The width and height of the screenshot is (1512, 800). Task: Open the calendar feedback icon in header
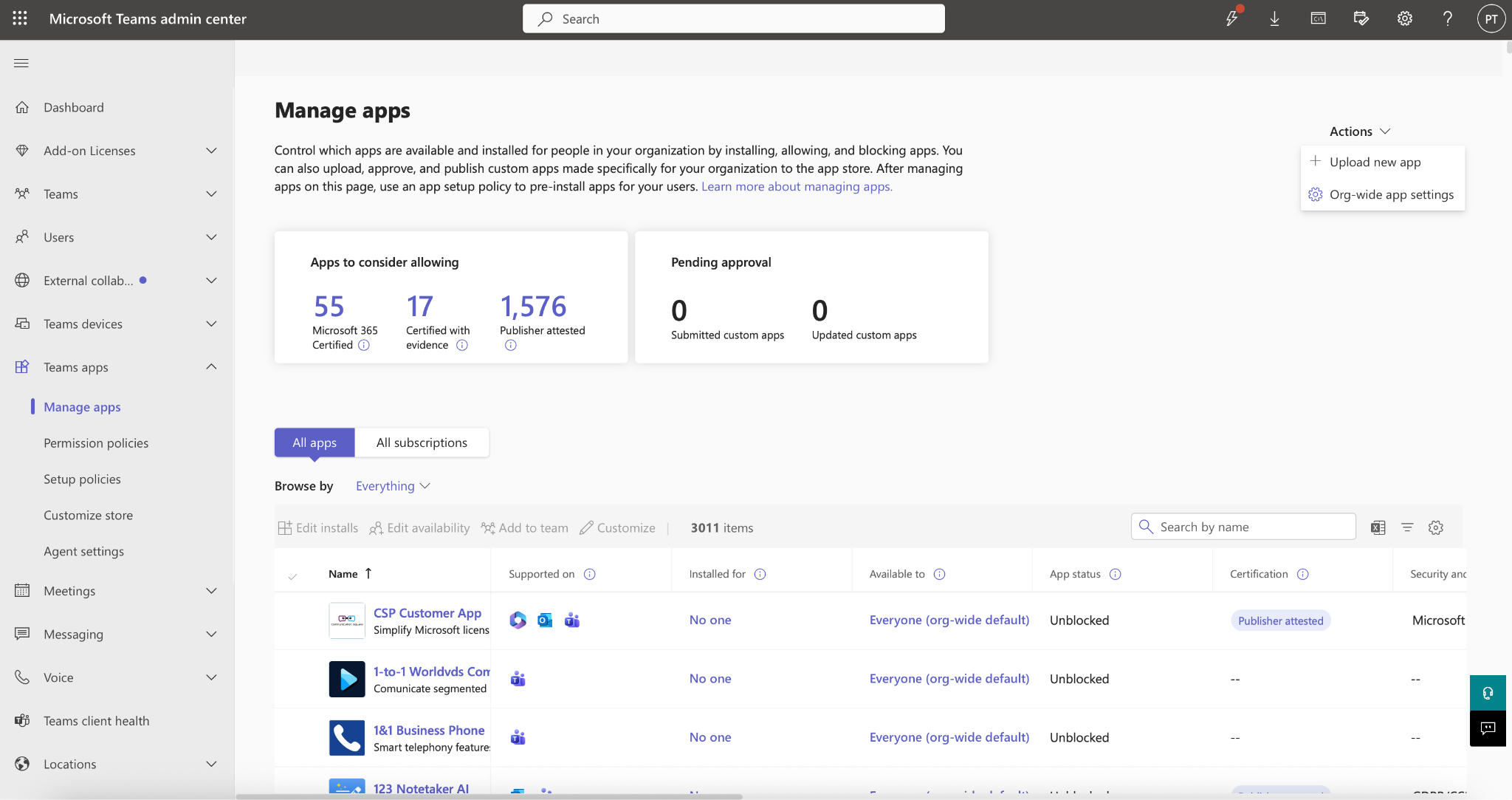pyautogui.click(x=1361, y=18)
